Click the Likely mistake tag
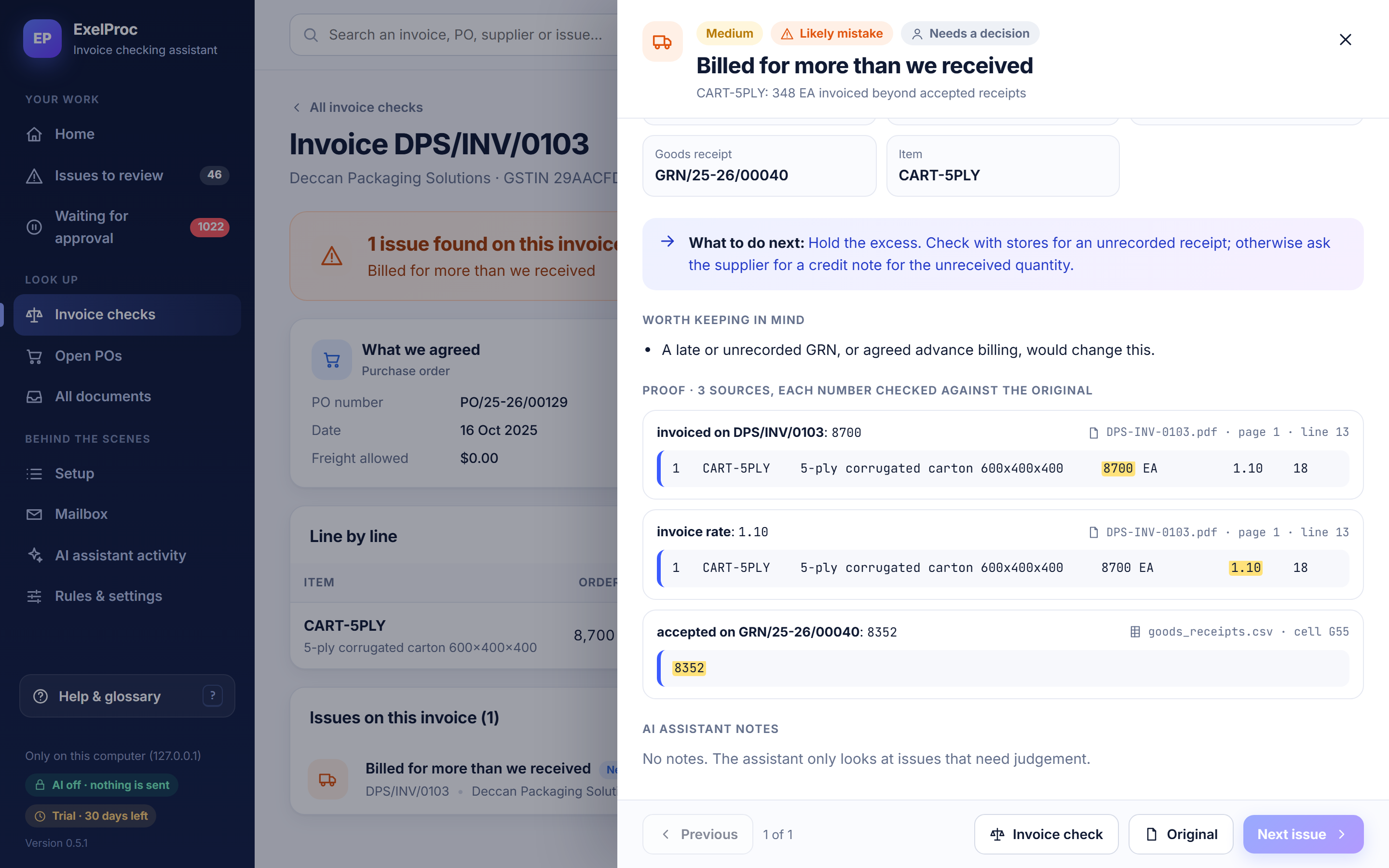The height and width of the screenshot is (868, 1389). [831, 33]
